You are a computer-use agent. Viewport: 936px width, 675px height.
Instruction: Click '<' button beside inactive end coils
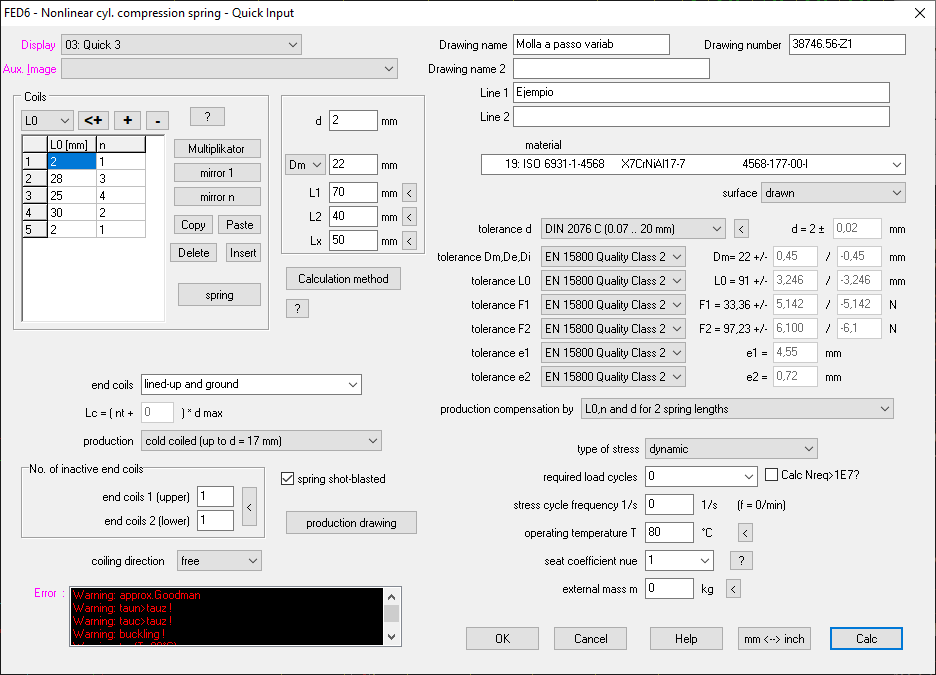pyautogui.click(x=249, y=508)
